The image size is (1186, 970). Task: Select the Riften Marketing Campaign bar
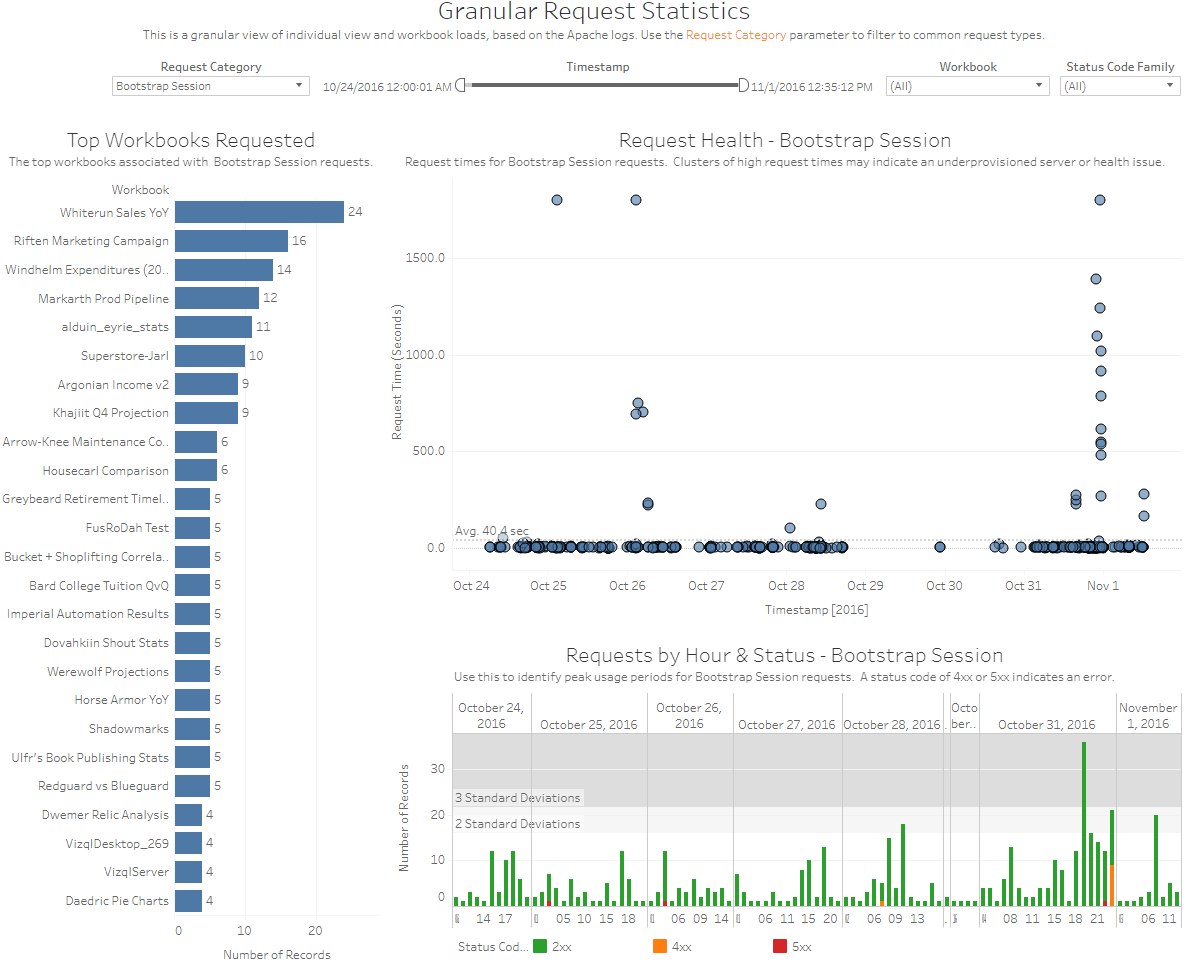(232, 241)
